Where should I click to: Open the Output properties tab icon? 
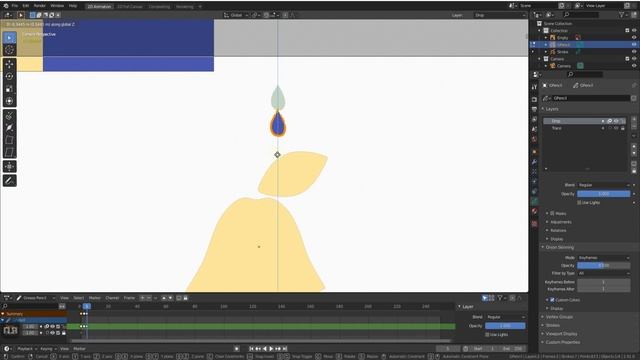pyautogui.click(x=534, y=109)
